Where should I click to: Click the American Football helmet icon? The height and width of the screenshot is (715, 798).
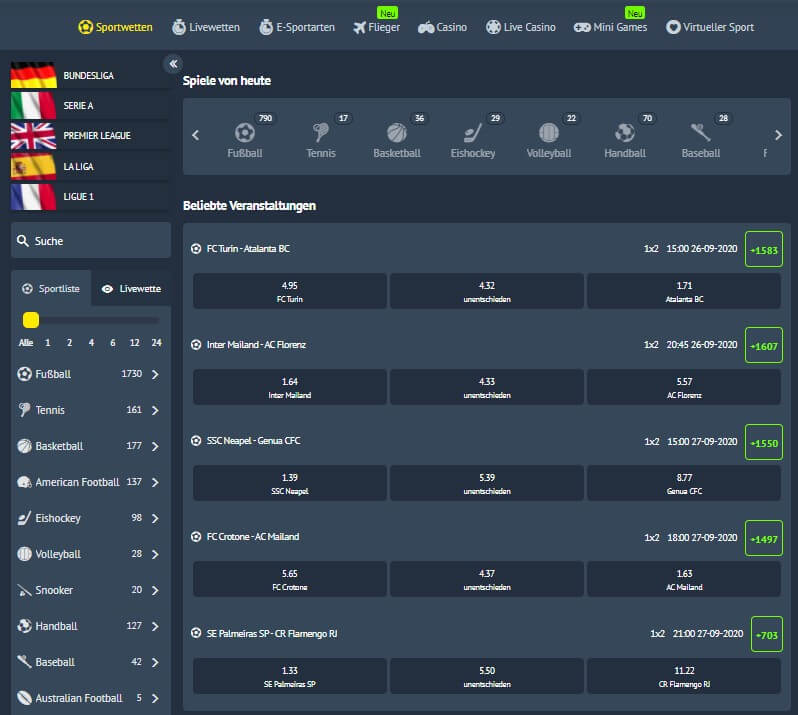[24, 482]
